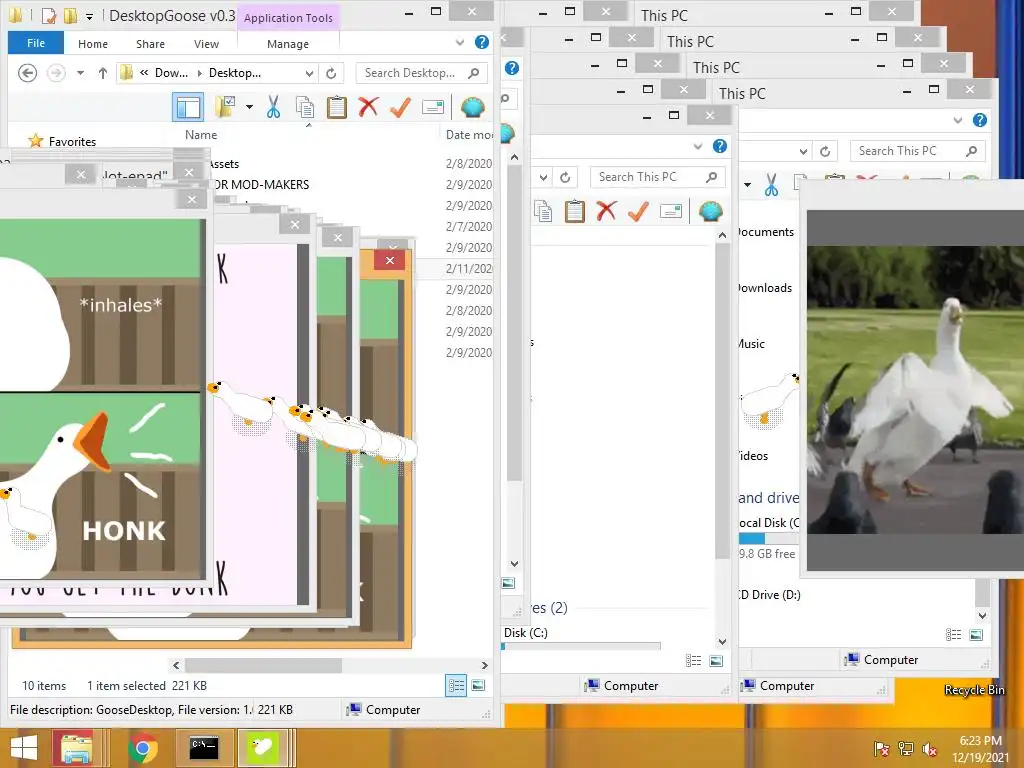1024x768 pixels.
Task: Select the Music folder in This PC
Action: pos(752,344)
